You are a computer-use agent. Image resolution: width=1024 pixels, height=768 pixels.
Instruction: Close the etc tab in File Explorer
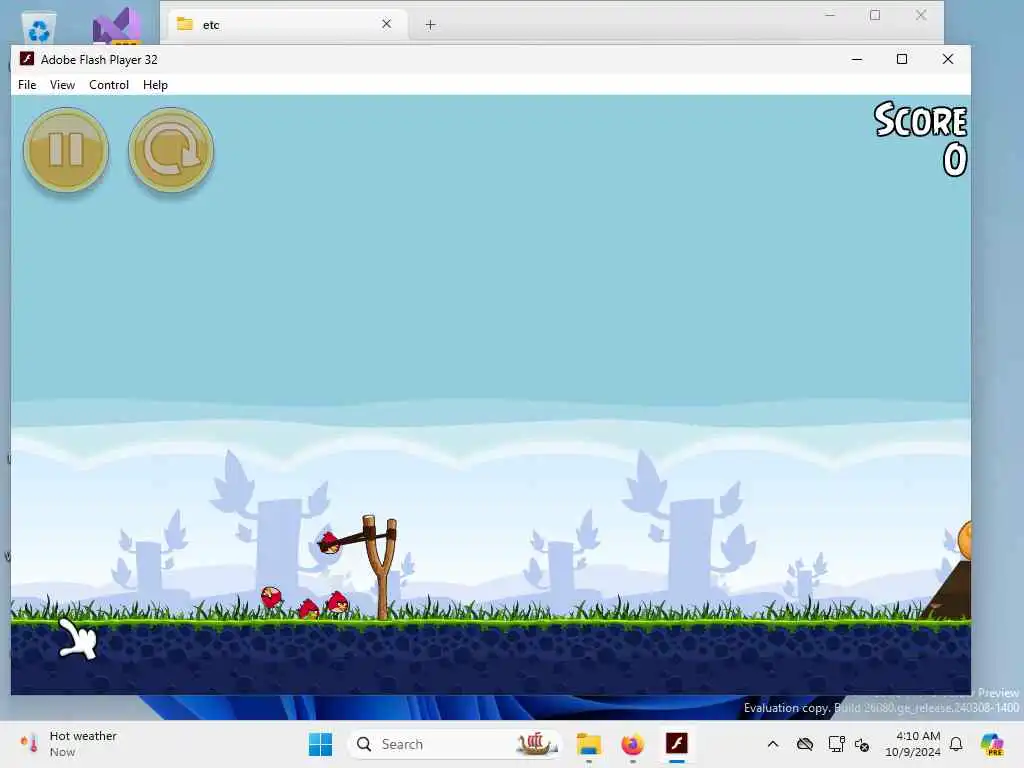[387, 24]
